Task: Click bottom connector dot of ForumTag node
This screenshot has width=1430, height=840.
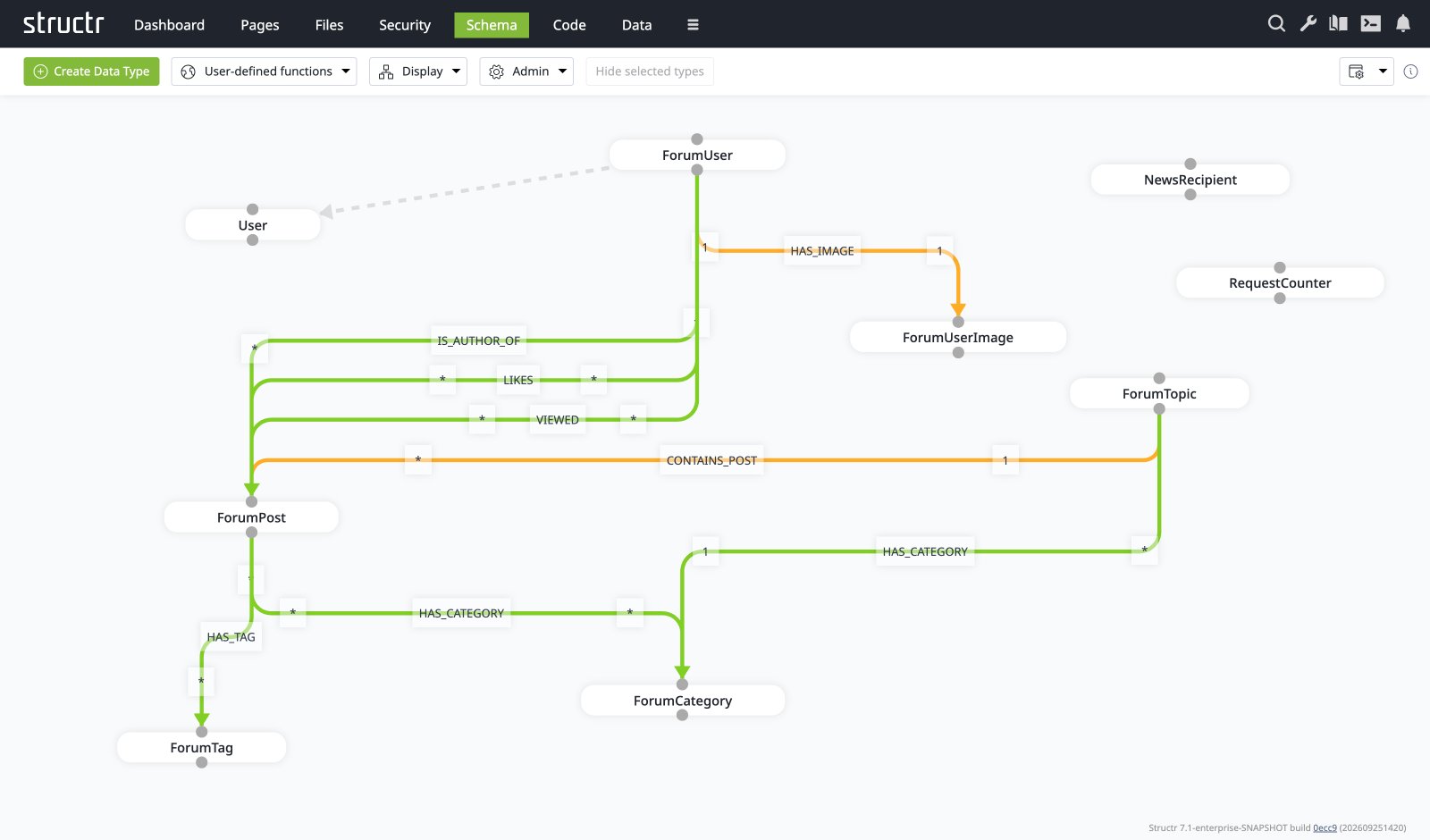Action: pyautogui.click(x=202, y=762)
